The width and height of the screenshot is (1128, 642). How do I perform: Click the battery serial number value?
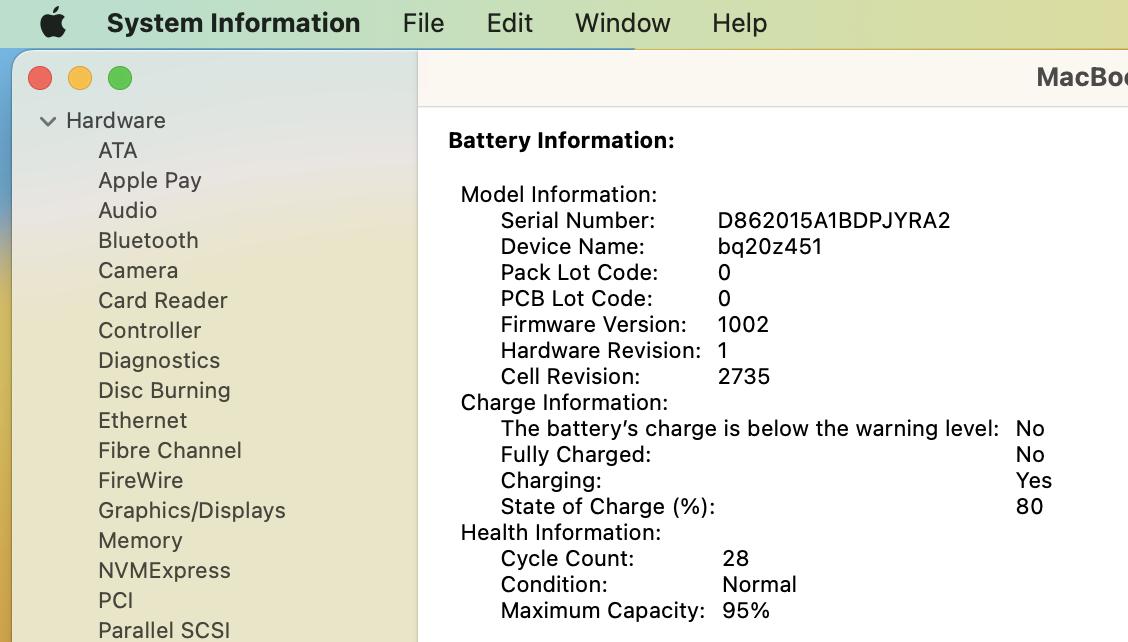(834, 220)
